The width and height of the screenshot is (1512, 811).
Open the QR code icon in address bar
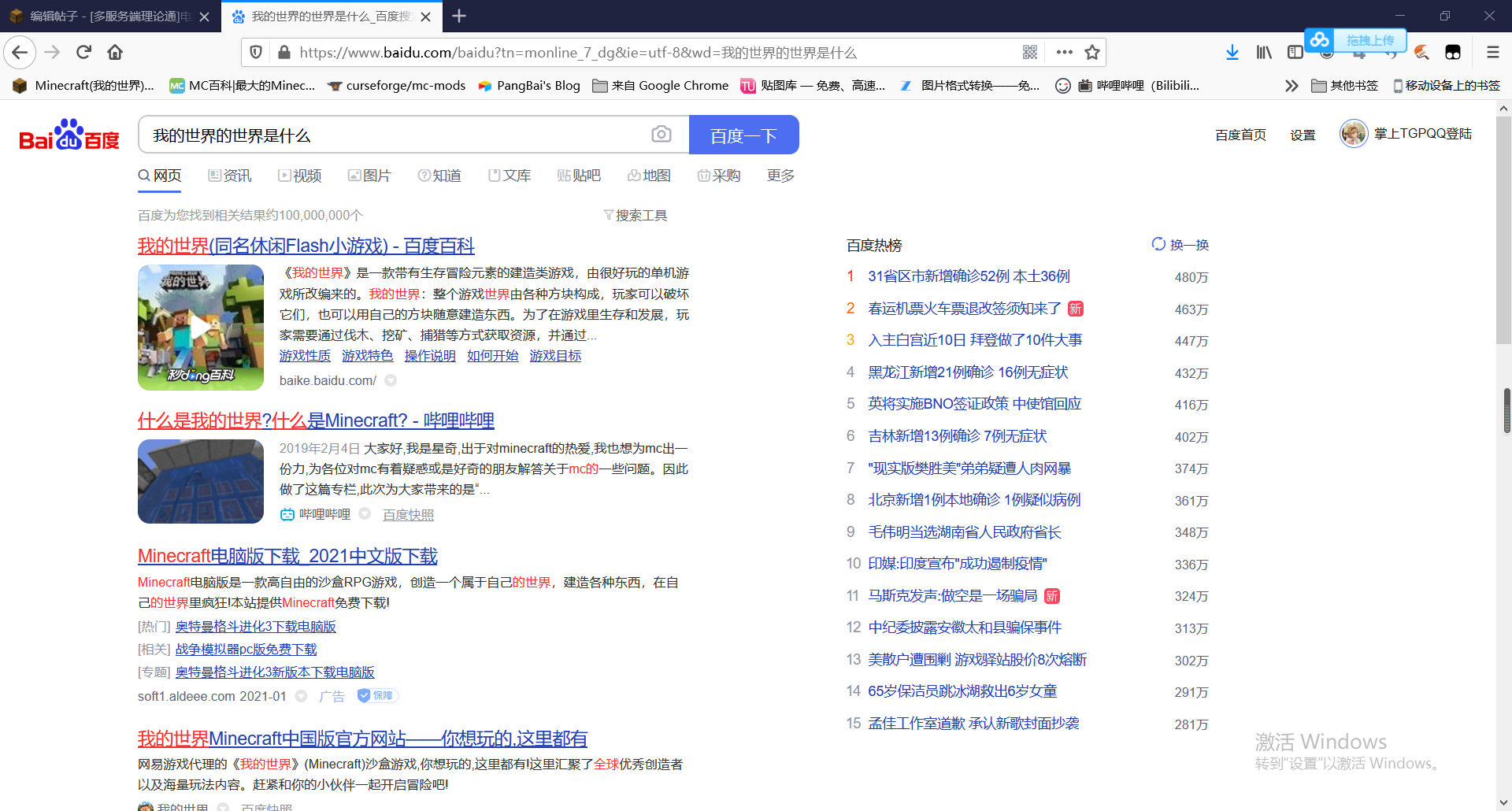click(x=1030, y=53)
